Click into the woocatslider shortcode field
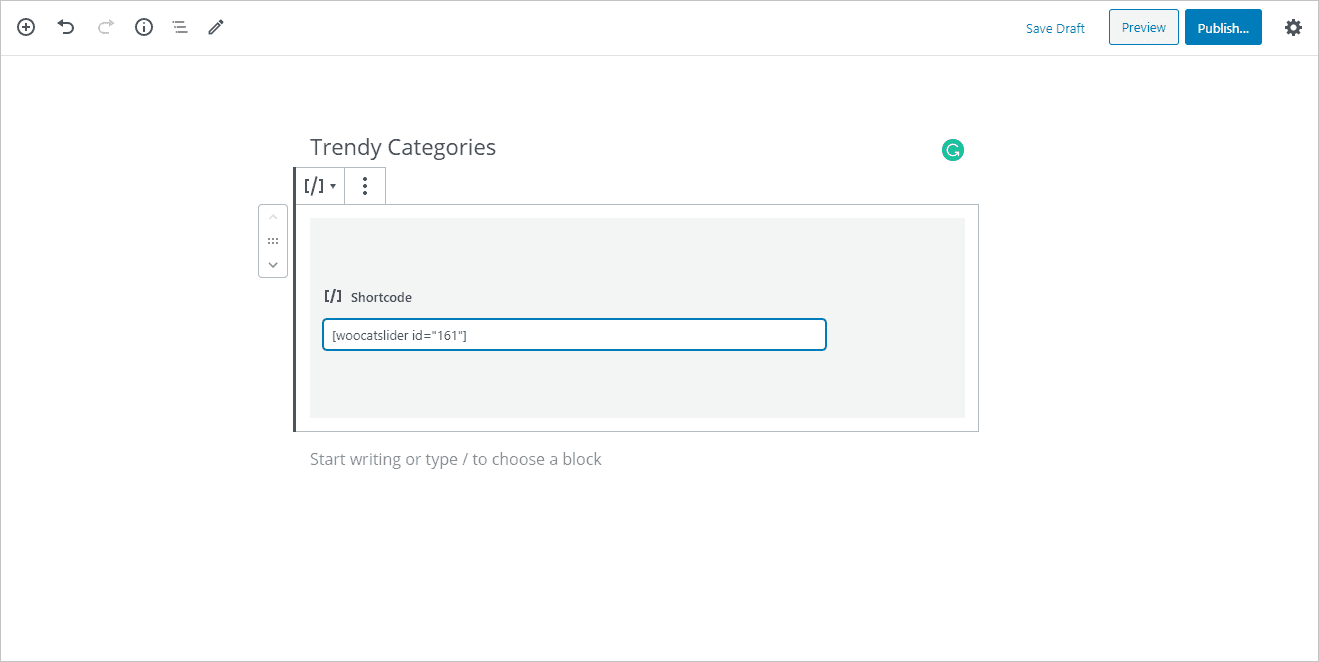This screenshot has height=662, width=1319. pyautogui.click(x=573, y=335)
